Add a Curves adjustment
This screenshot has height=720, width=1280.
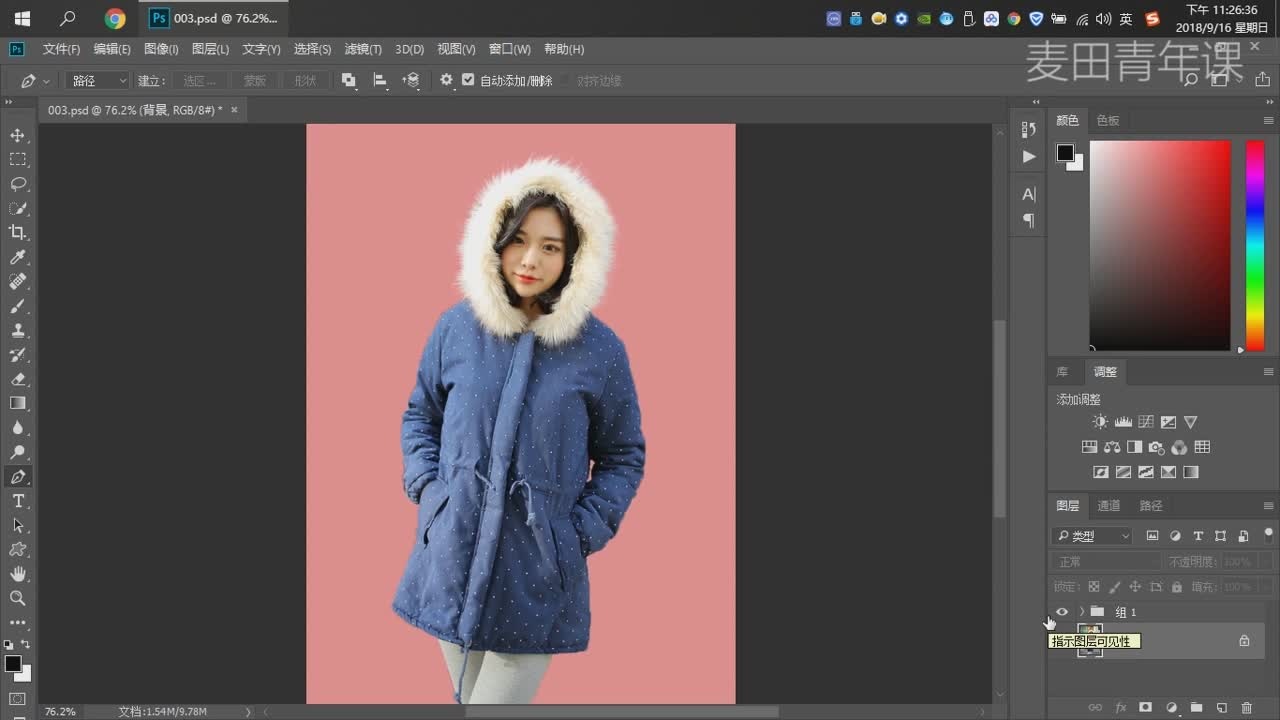pyautogui.click(x=1146, y=422)
